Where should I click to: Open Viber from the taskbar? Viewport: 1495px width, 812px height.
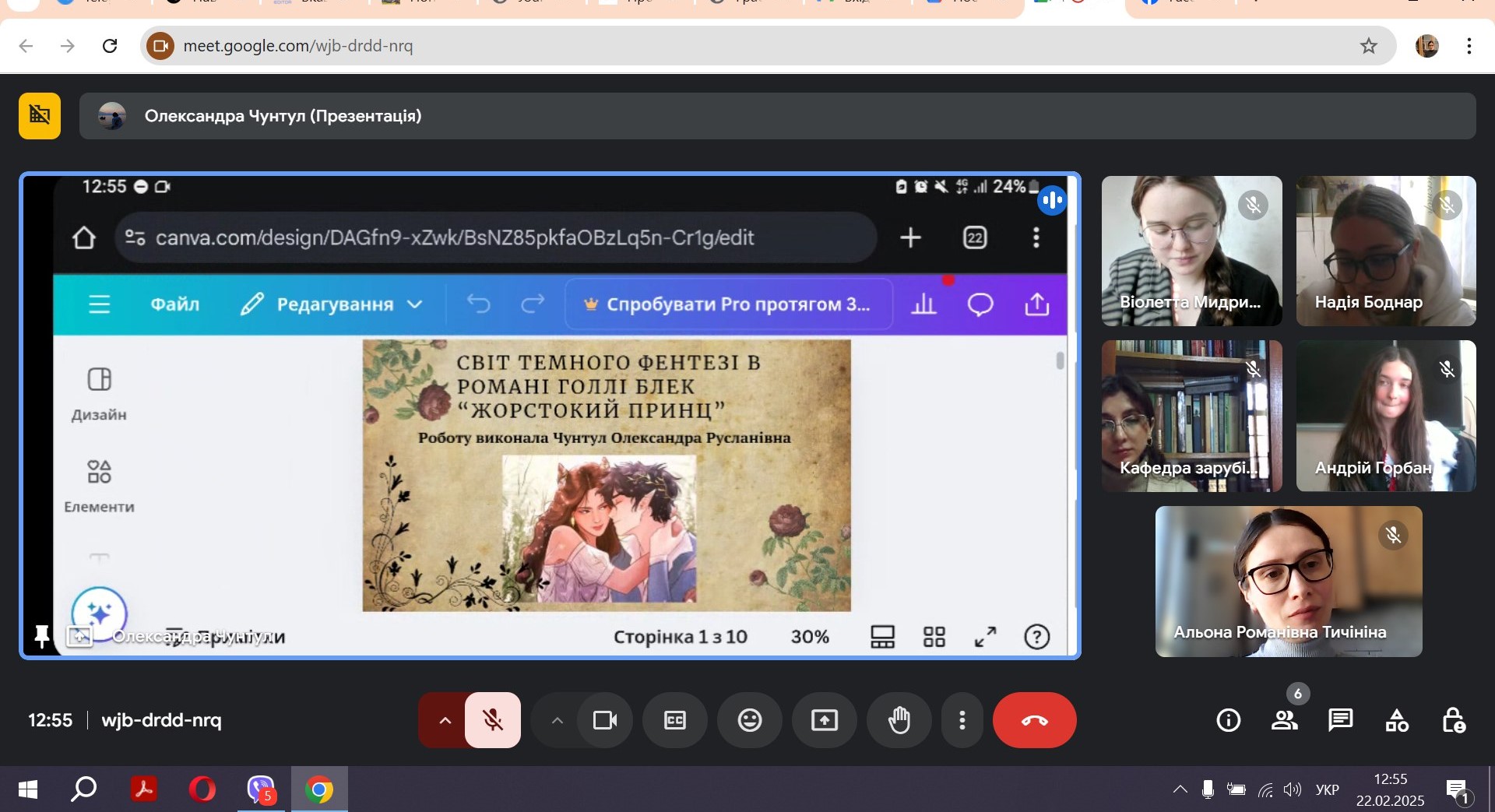point(261,789)
